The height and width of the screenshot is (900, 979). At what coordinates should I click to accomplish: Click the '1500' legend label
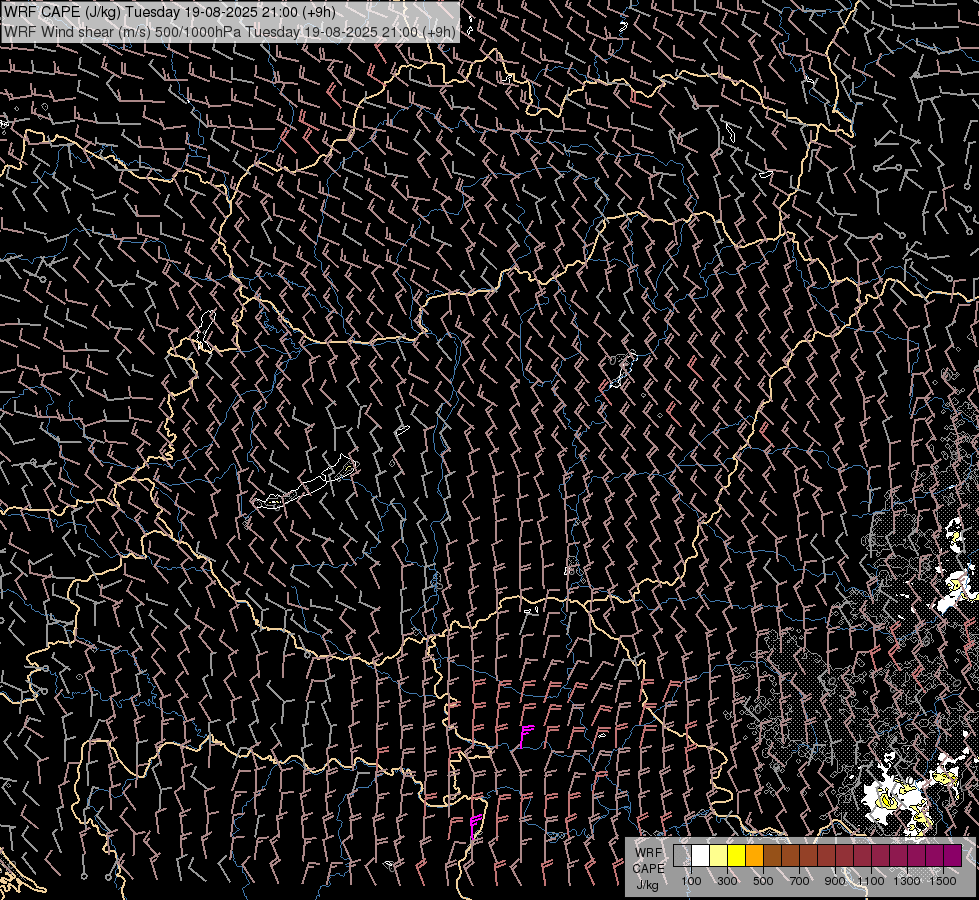pyautogui.click(x=943, y=881)
